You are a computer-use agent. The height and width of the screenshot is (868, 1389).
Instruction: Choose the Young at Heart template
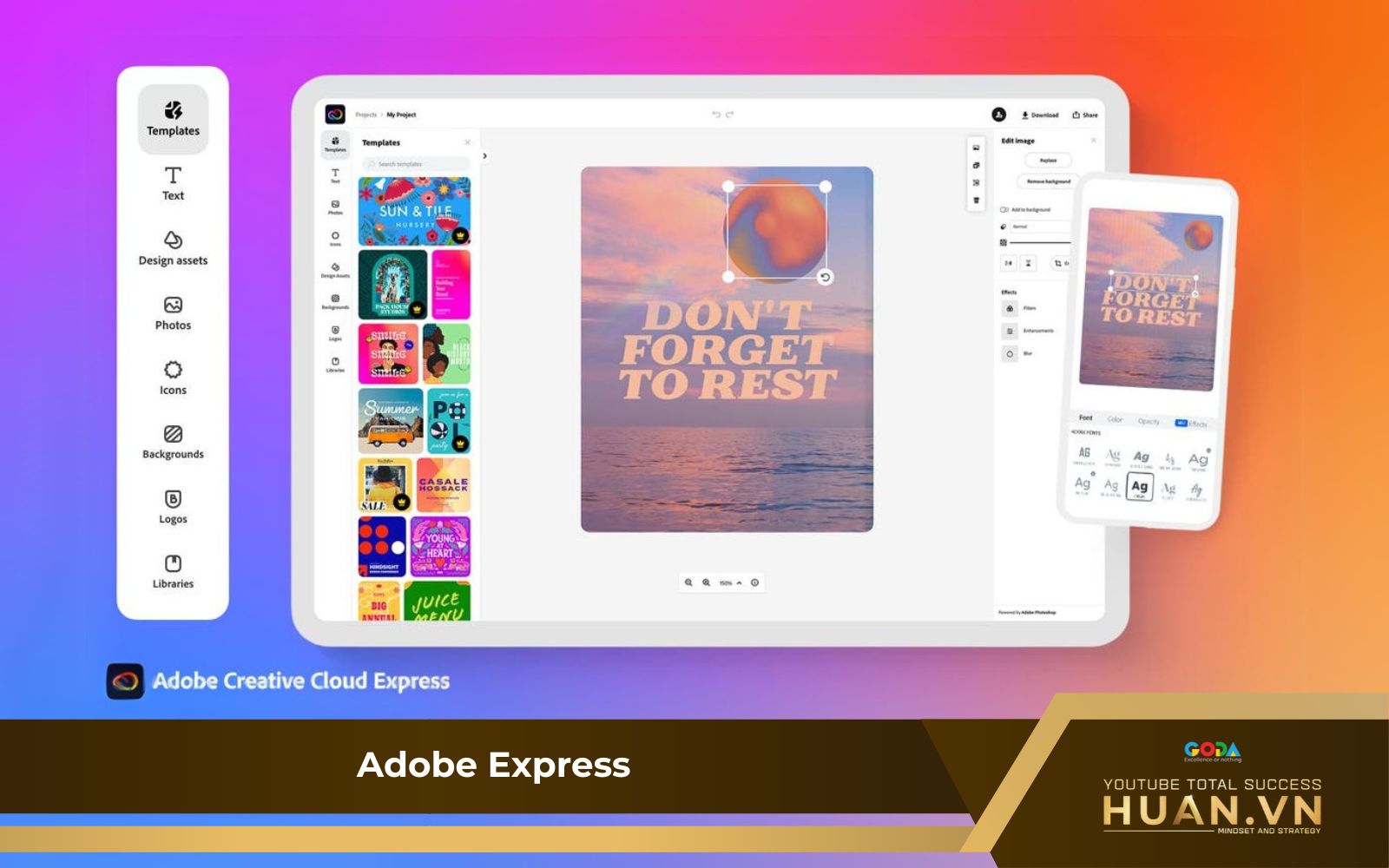coord(440,547)
